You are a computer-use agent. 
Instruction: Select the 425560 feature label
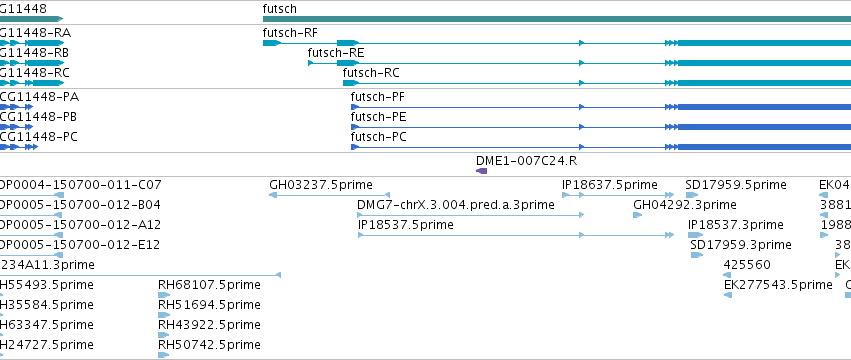pyautogui.click(x=747, y=265)
